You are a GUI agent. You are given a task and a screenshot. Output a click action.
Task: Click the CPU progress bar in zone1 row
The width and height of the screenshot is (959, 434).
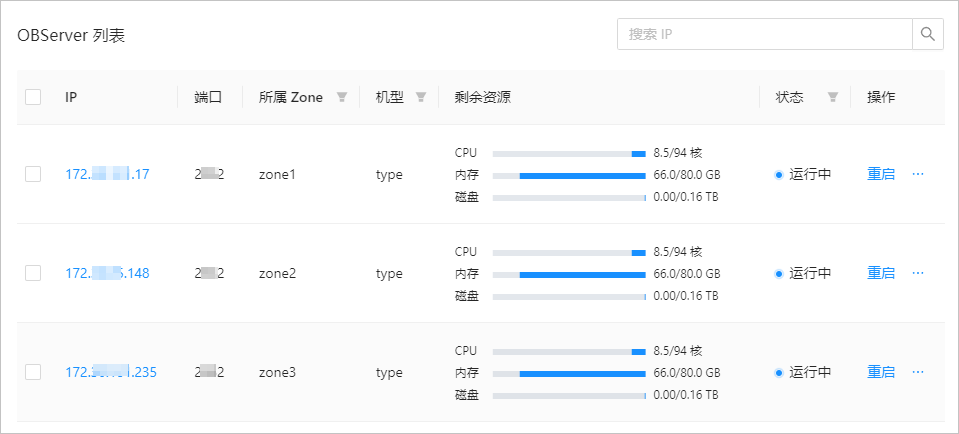click(569, 153)
